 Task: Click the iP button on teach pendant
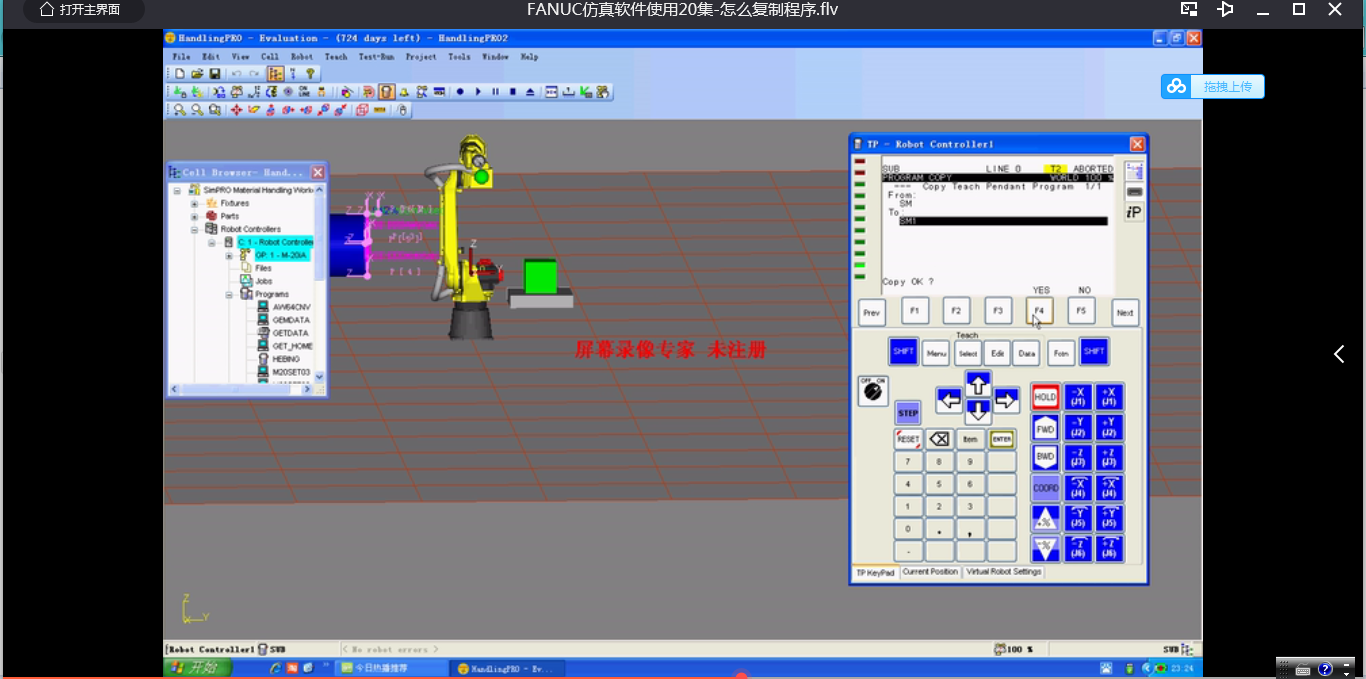click(1134, 212)
